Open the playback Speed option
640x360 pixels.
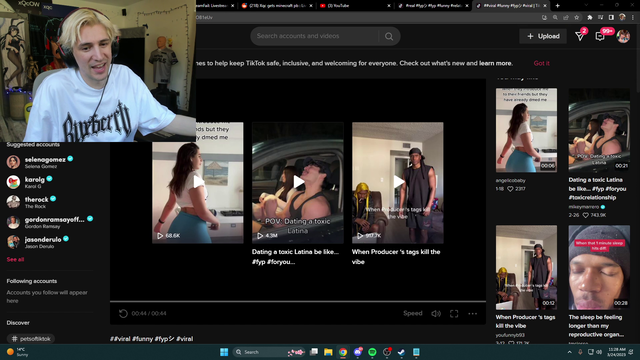413,313
